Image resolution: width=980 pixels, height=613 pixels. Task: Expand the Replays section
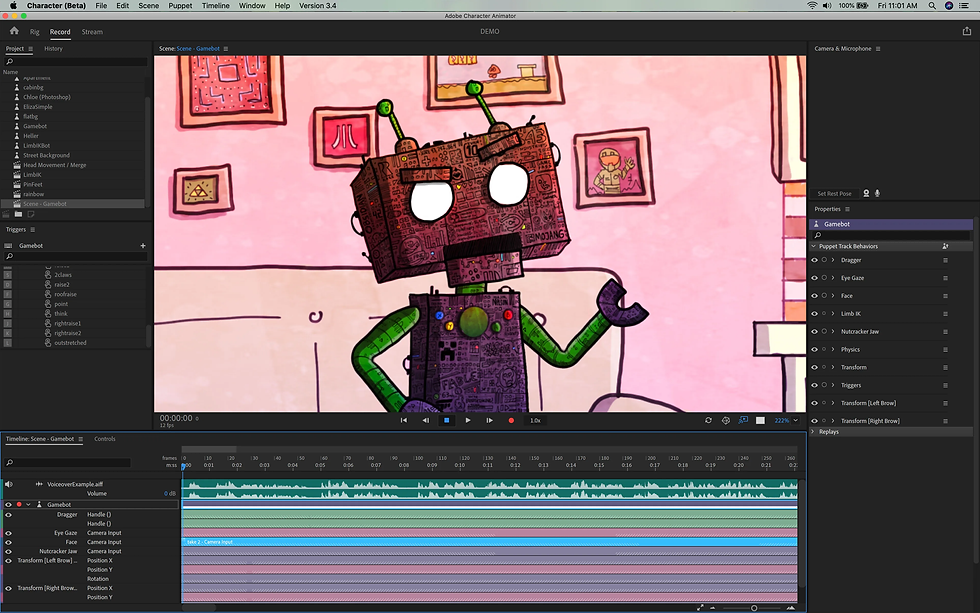click(813, 432)
